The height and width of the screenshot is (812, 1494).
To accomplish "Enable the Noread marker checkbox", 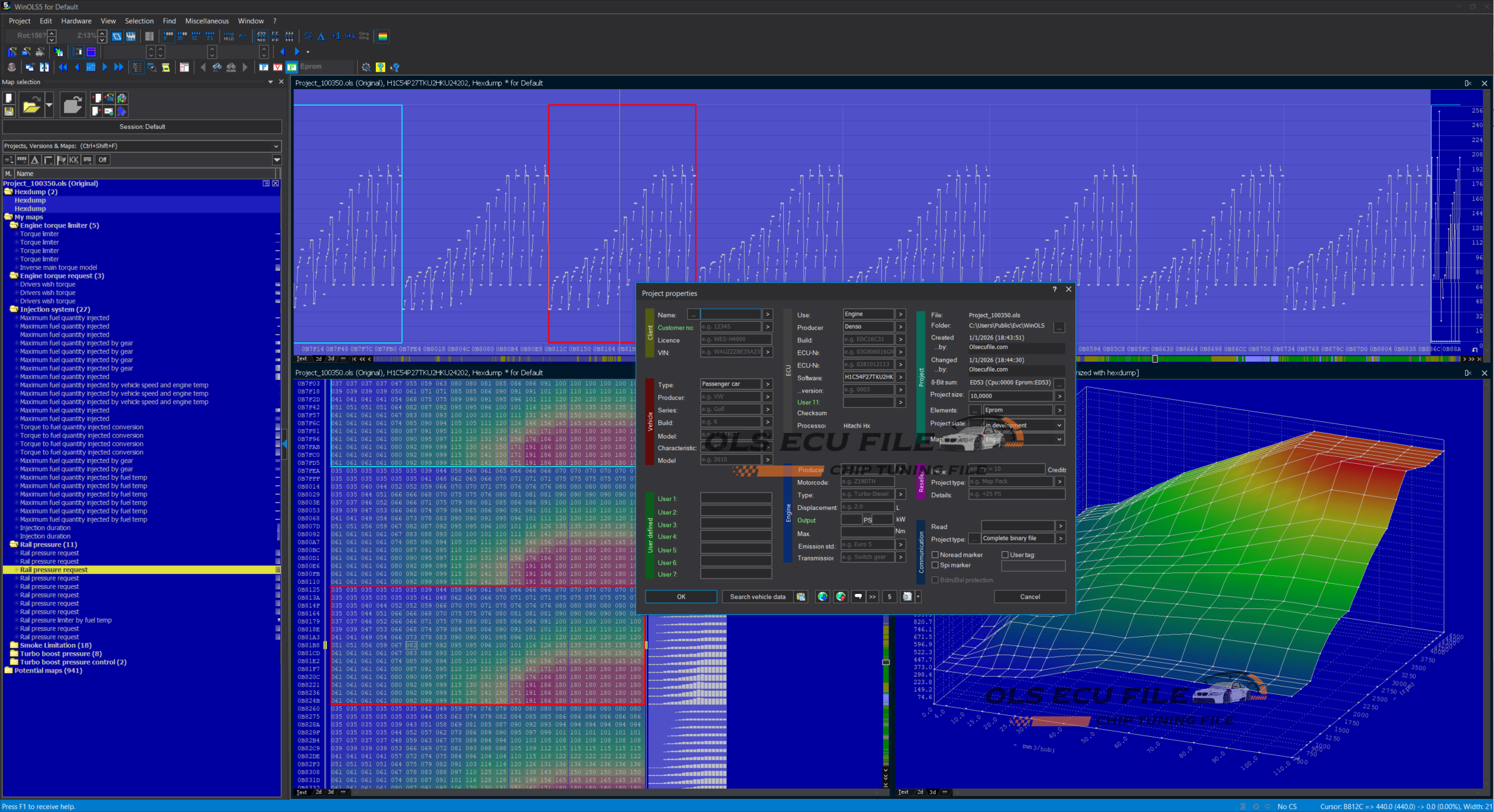I will 935,555.
